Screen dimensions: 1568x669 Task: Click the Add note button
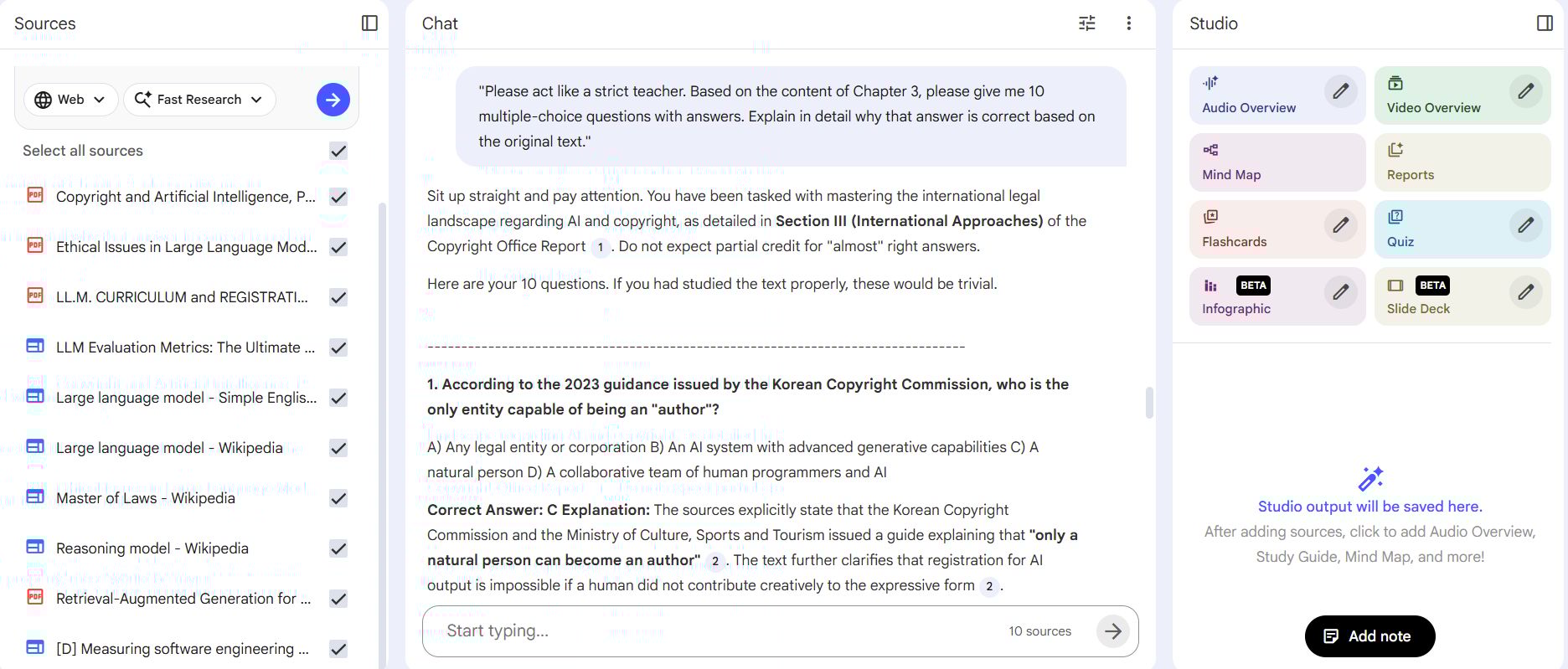pyautogui.click(x=1369, y=636)
